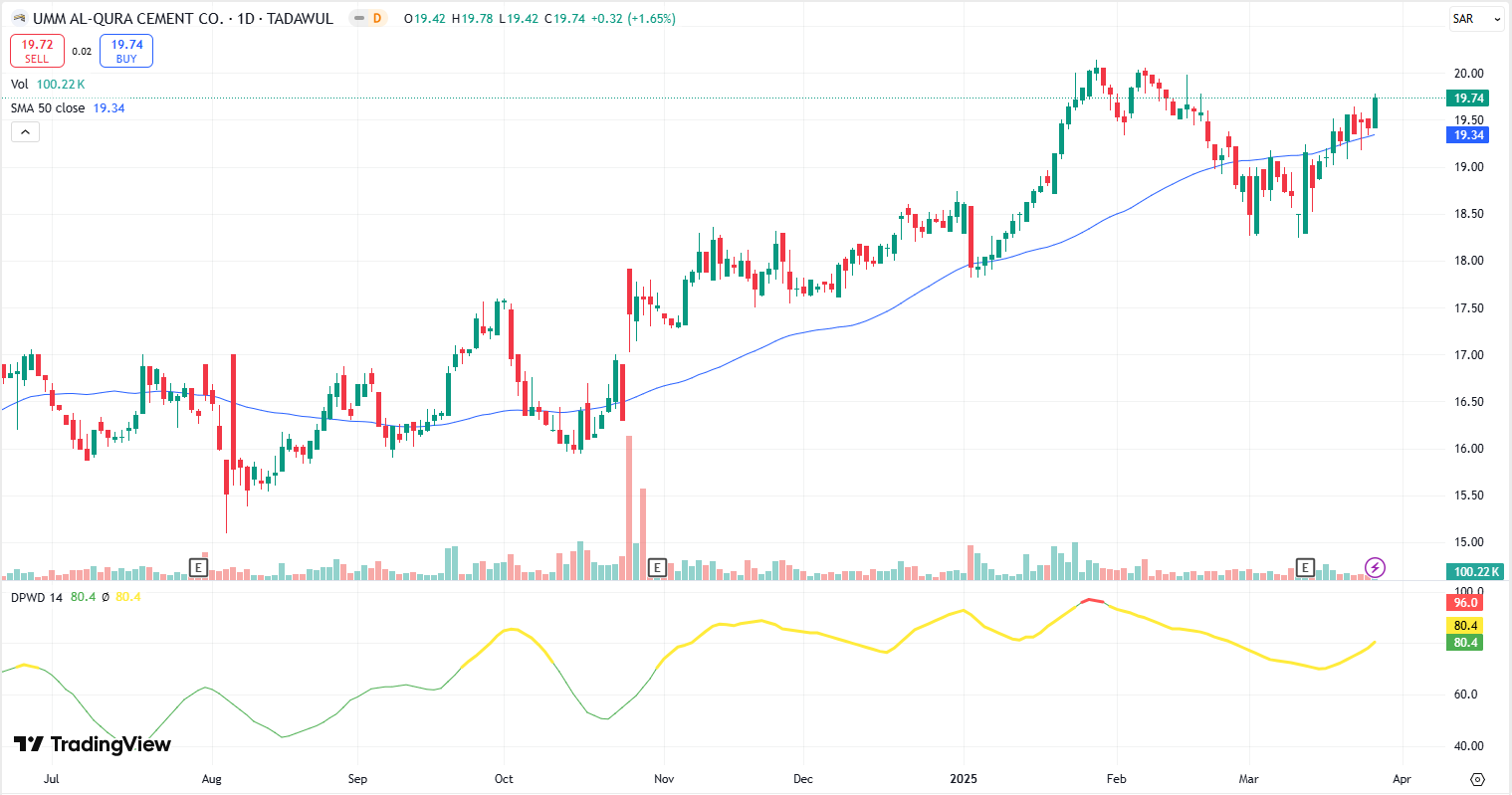Open the SAR currency dropdown
This screenshot has width=1512, height=795.
[x=1475, y=19]
